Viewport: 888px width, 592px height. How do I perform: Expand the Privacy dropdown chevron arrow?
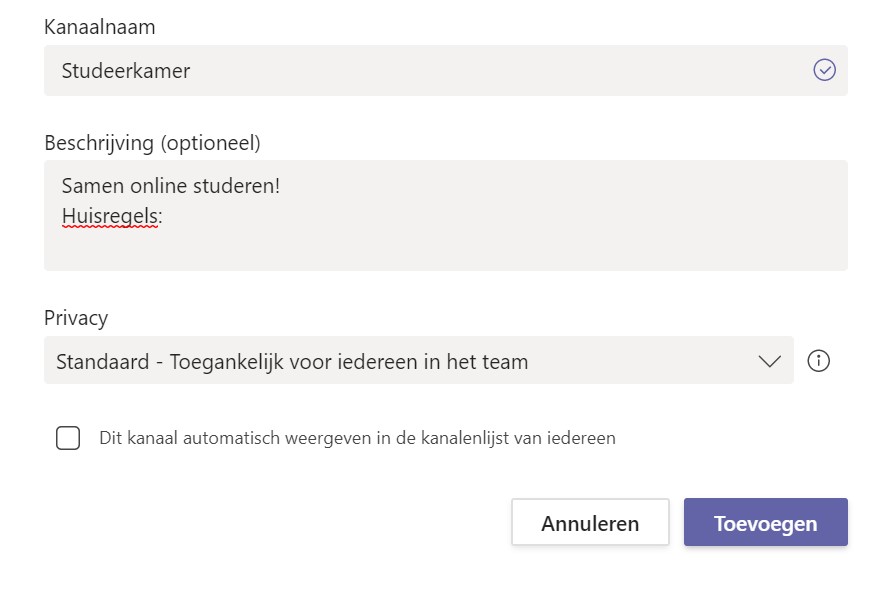pyautogui.click(x=769, y=361)
